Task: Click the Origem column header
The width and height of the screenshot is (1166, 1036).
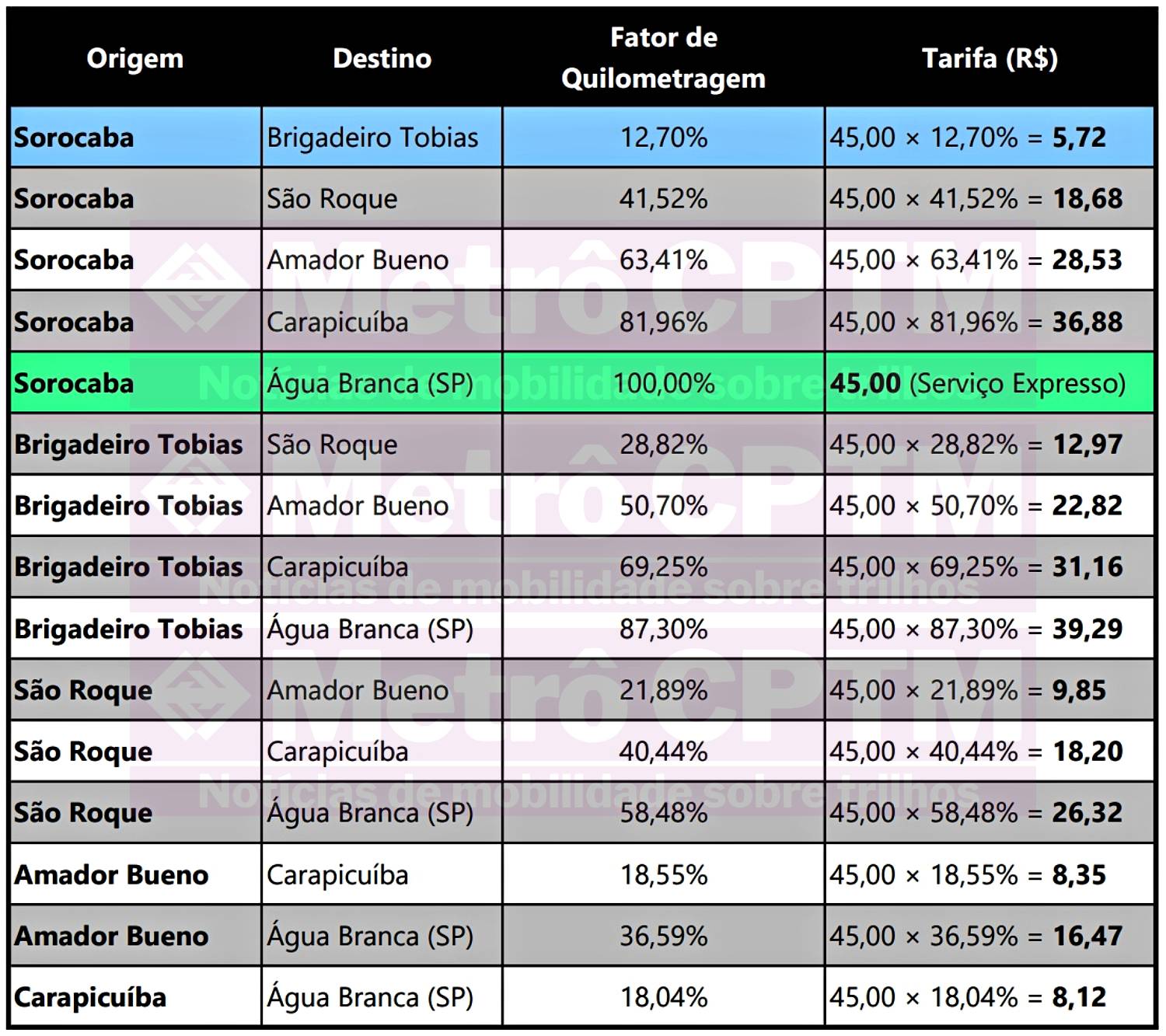Action: (x=135, y=58)
